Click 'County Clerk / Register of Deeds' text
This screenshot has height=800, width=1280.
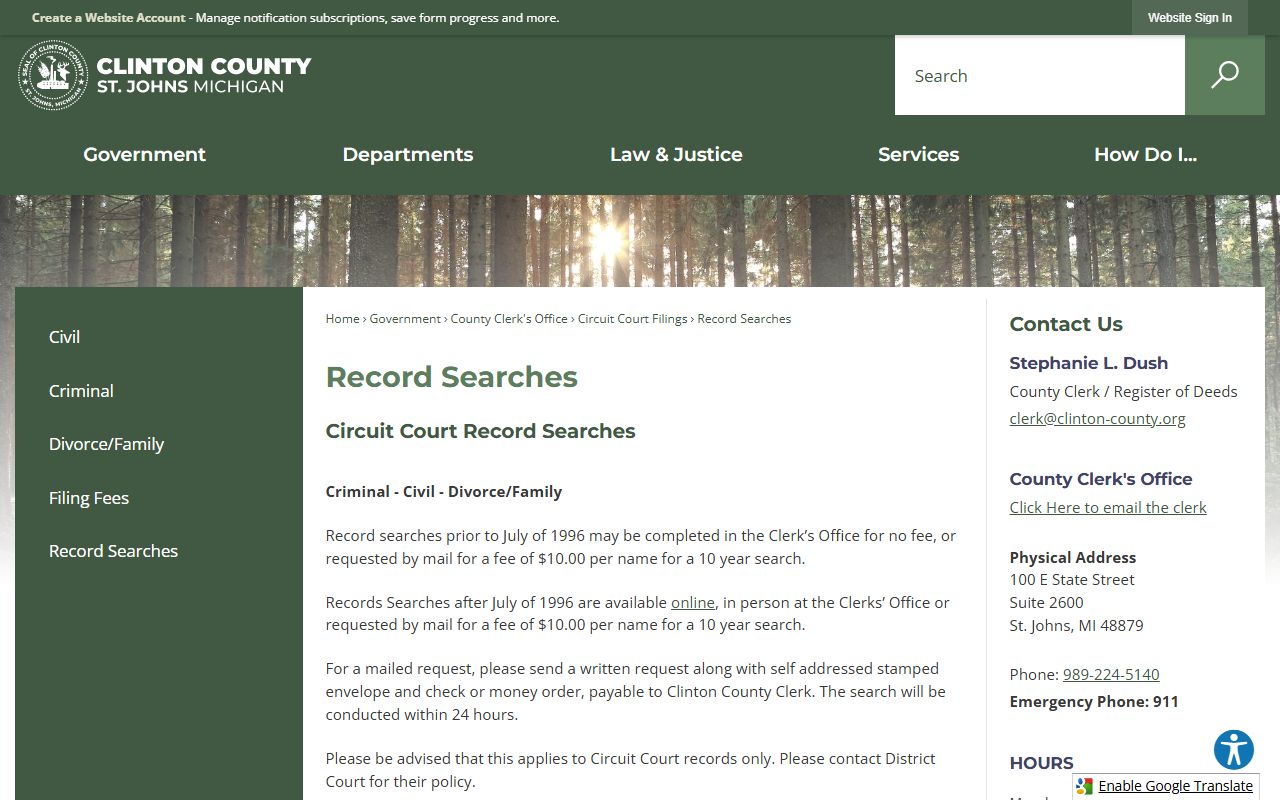pyautogui.click(x=1124, y=392)
